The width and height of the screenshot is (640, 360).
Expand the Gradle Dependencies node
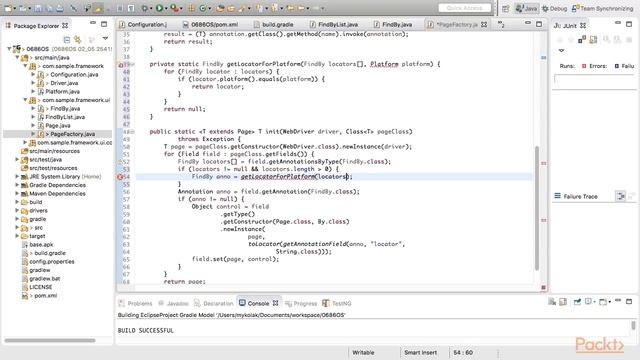click(17, 185)
